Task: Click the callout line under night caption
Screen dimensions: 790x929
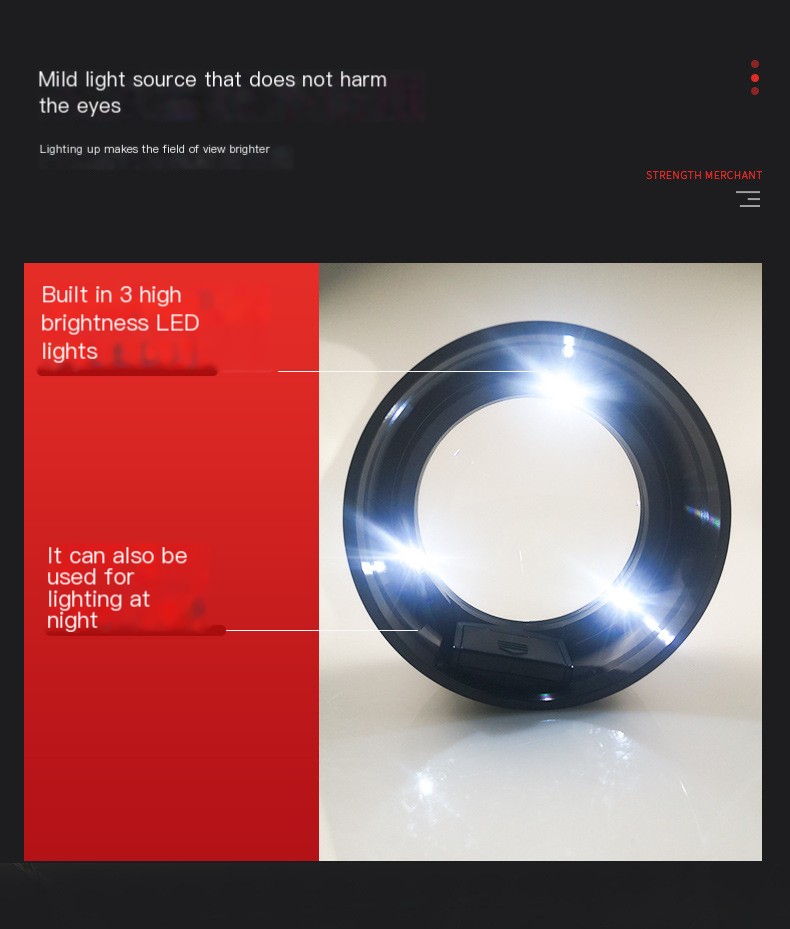Action: coord(322,630)
